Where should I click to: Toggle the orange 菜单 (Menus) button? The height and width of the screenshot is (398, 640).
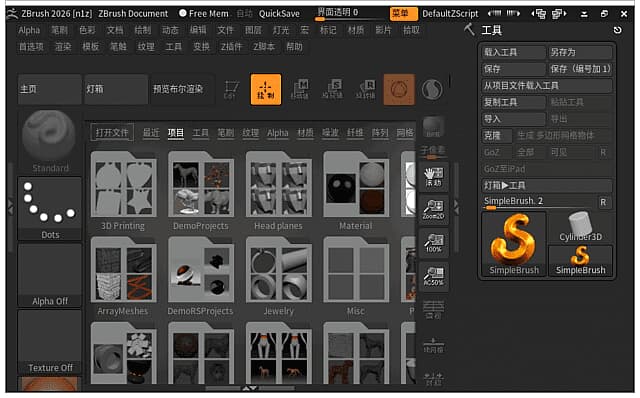(x=403, y=13)
